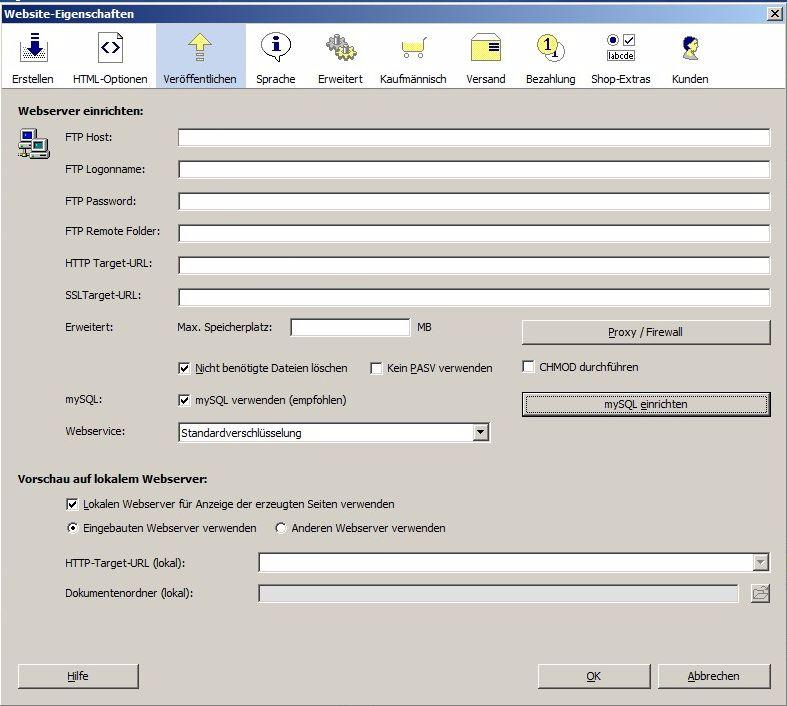The height and width of the screenshot is (706, 787).
Task: Select the Shop-Extras icon
Action: click(x=620, y=48)
